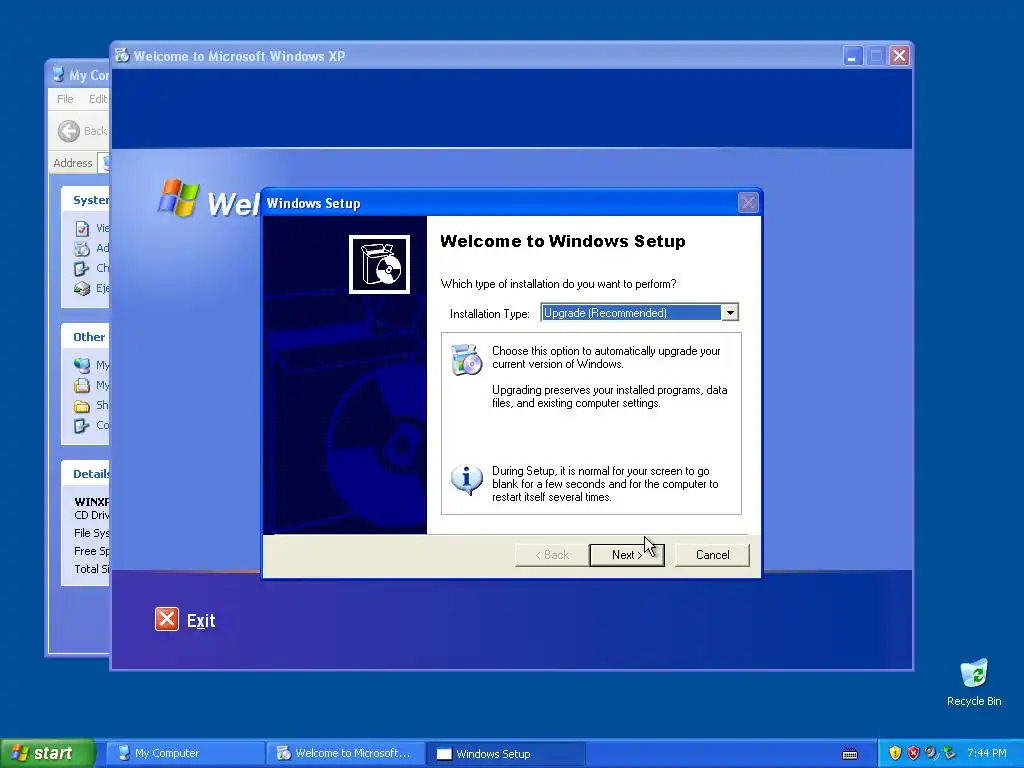This screenshot has height=768, width=1024.
Task: Click the My Computer title bar icon
Action: coord(59,74)
